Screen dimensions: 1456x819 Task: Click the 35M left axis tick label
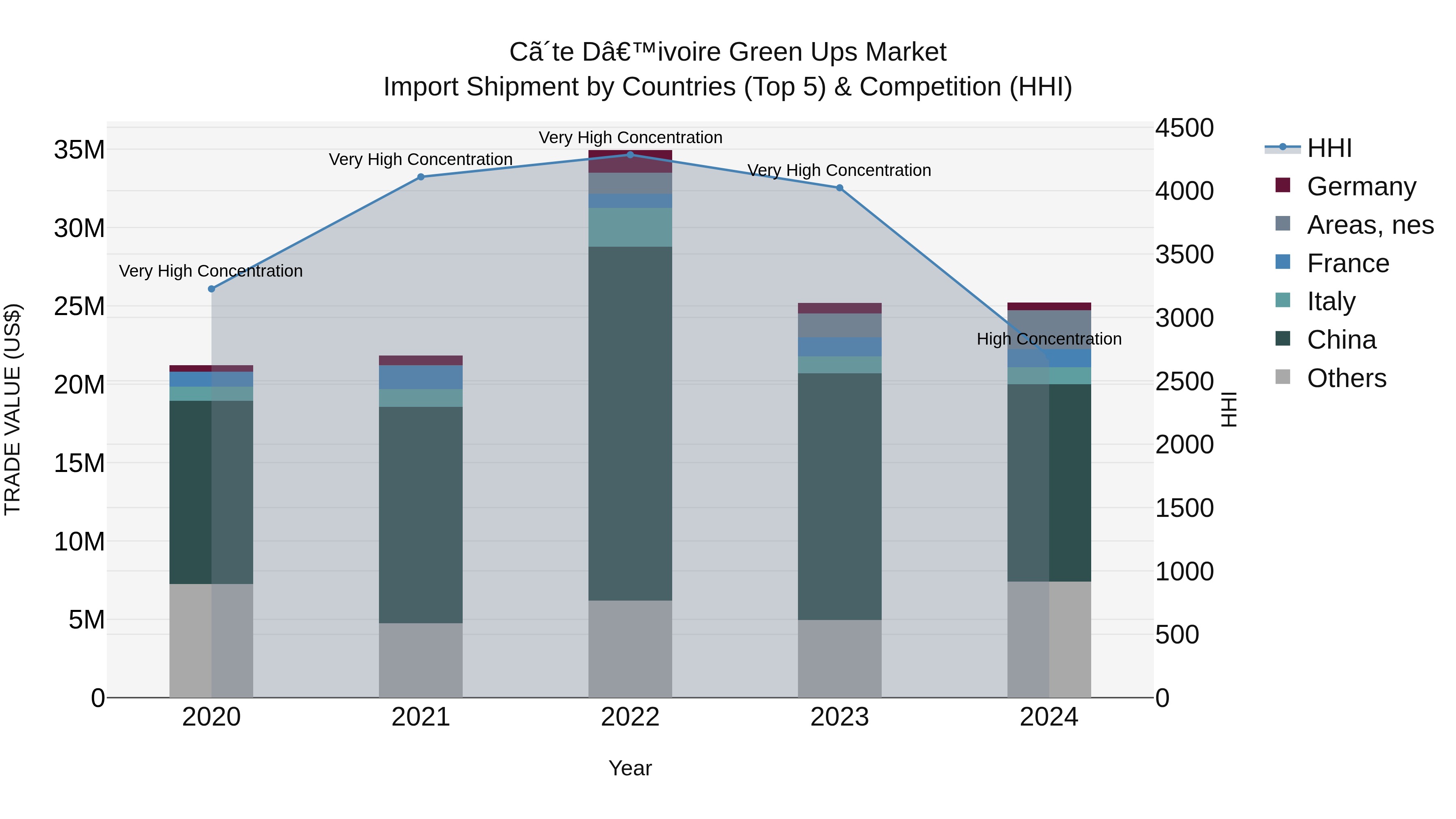click(79, 150)
